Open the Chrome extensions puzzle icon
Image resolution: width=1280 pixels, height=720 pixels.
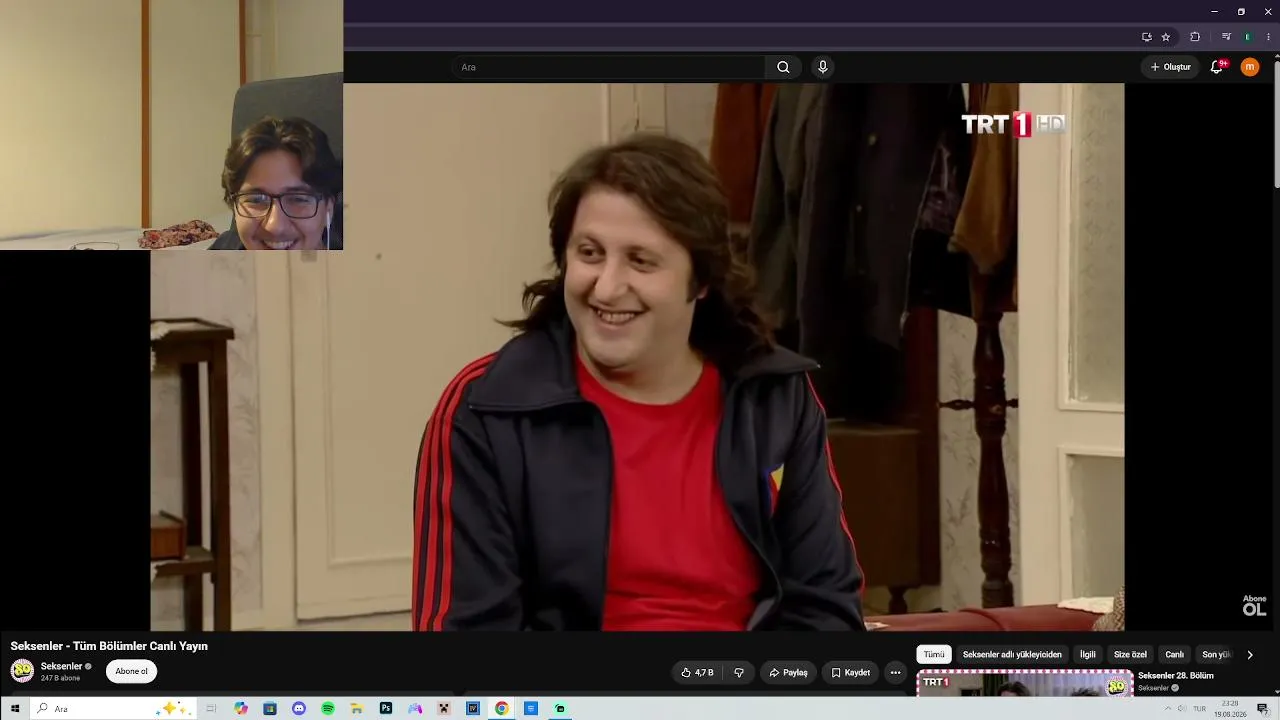[x=1195, y=37]
